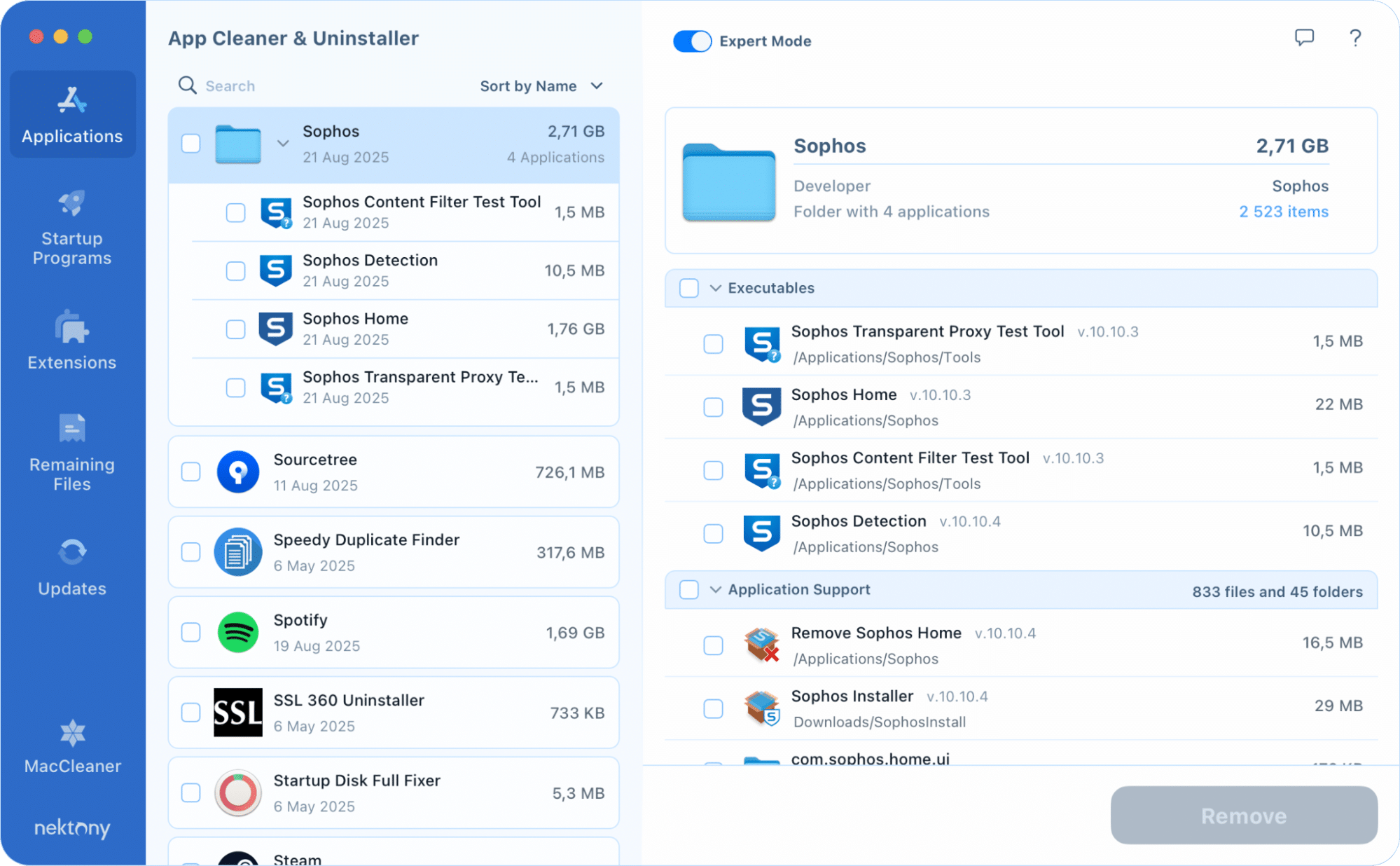Click the Spotify app icon

click(x=238, y=632)
